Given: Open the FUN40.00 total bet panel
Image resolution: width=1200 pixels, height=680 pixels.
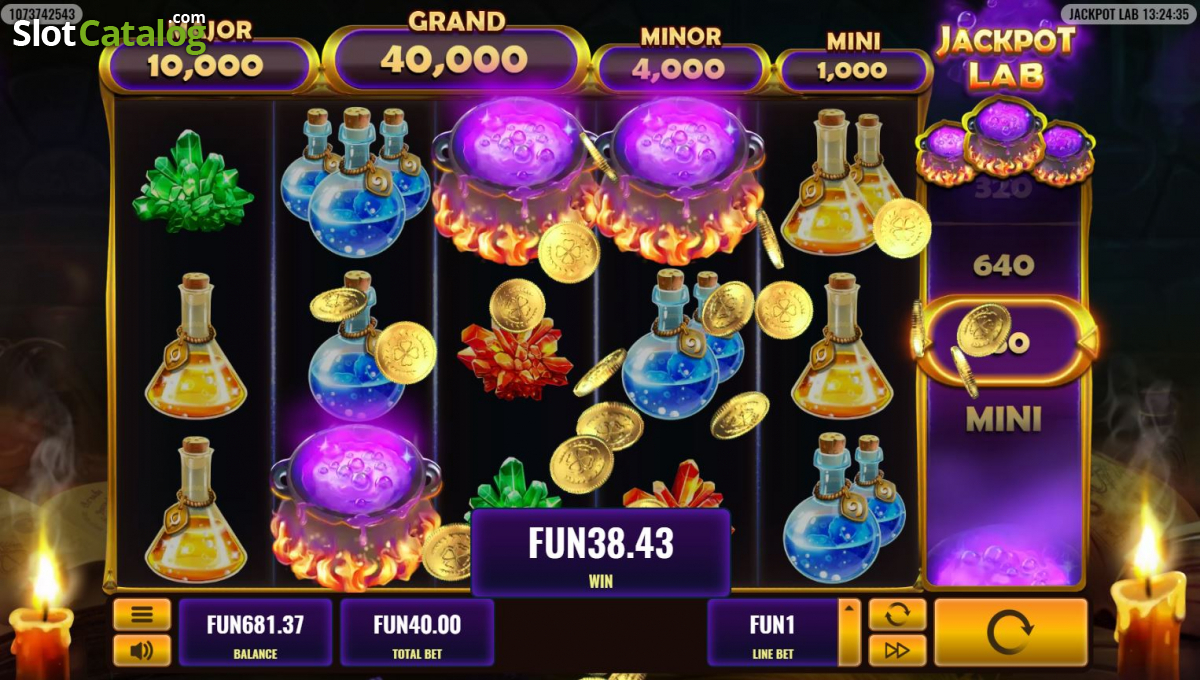Looking at the screenshot, I should [417, 632].
